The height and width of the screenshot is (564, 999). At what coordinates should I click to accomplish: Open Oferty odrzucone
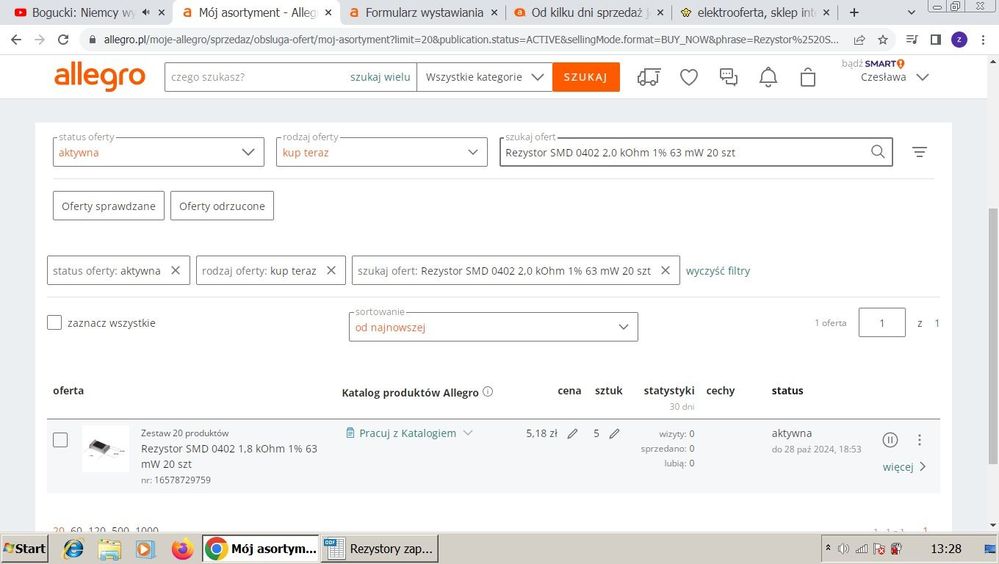click(222, 206)
